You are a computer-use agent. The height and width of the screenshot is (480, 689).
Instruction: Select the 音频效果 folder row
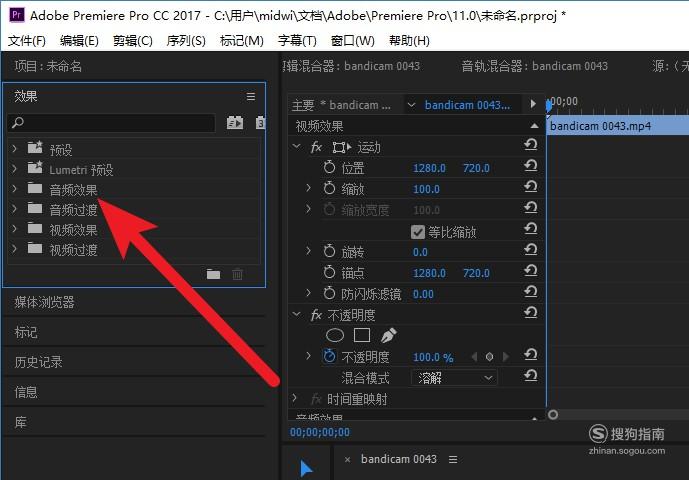click(134, 189)
